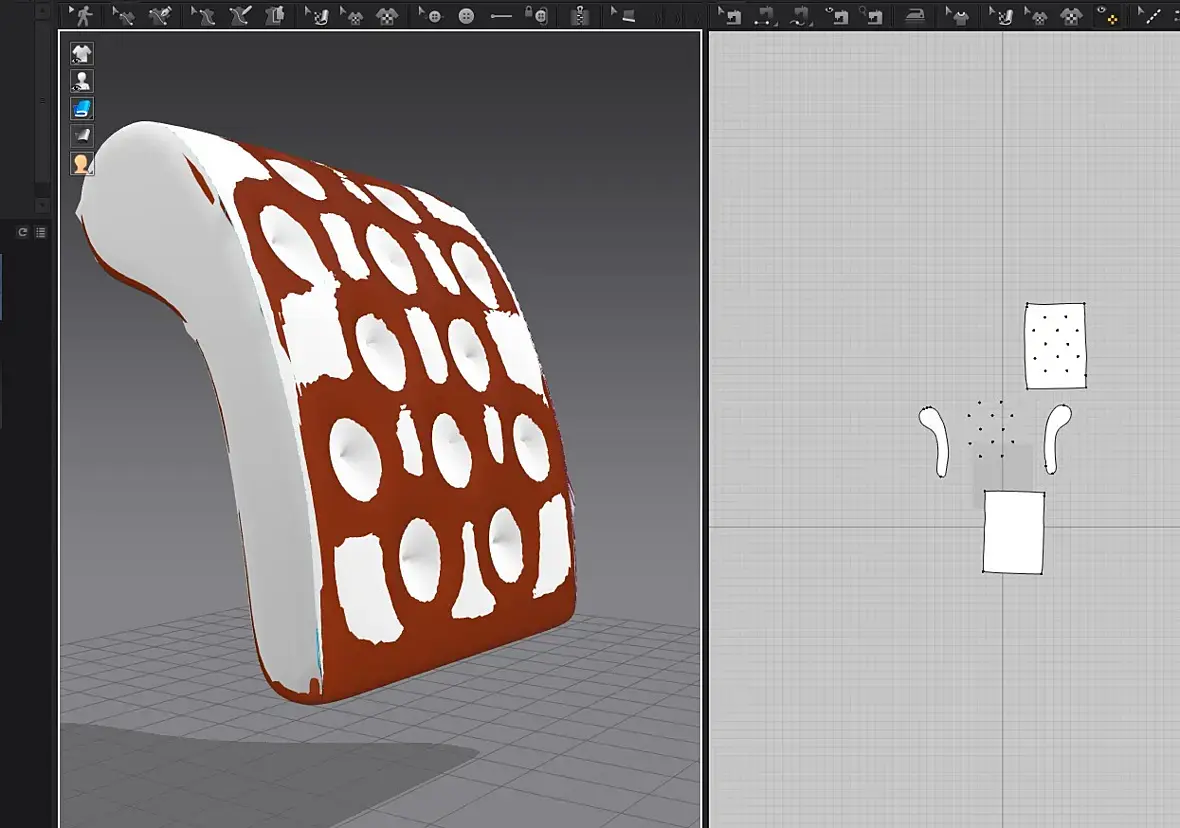Activate the Fasten Button lock tool
The height and width of the screenshot is (828, 1180).
tap(536, 14)
